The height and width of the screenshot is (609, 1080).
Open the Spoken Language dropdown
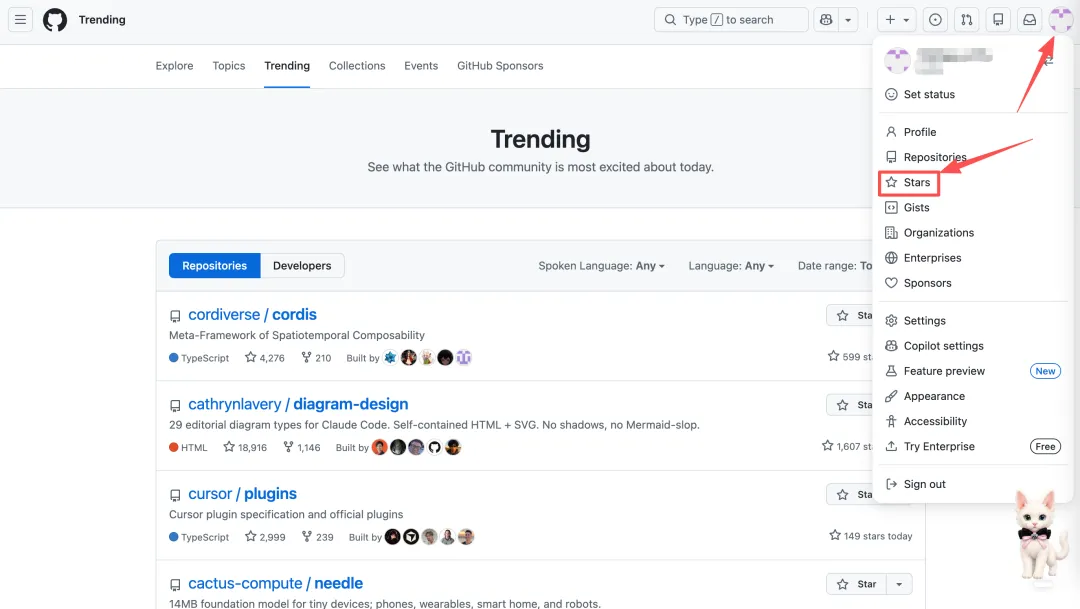601,265
